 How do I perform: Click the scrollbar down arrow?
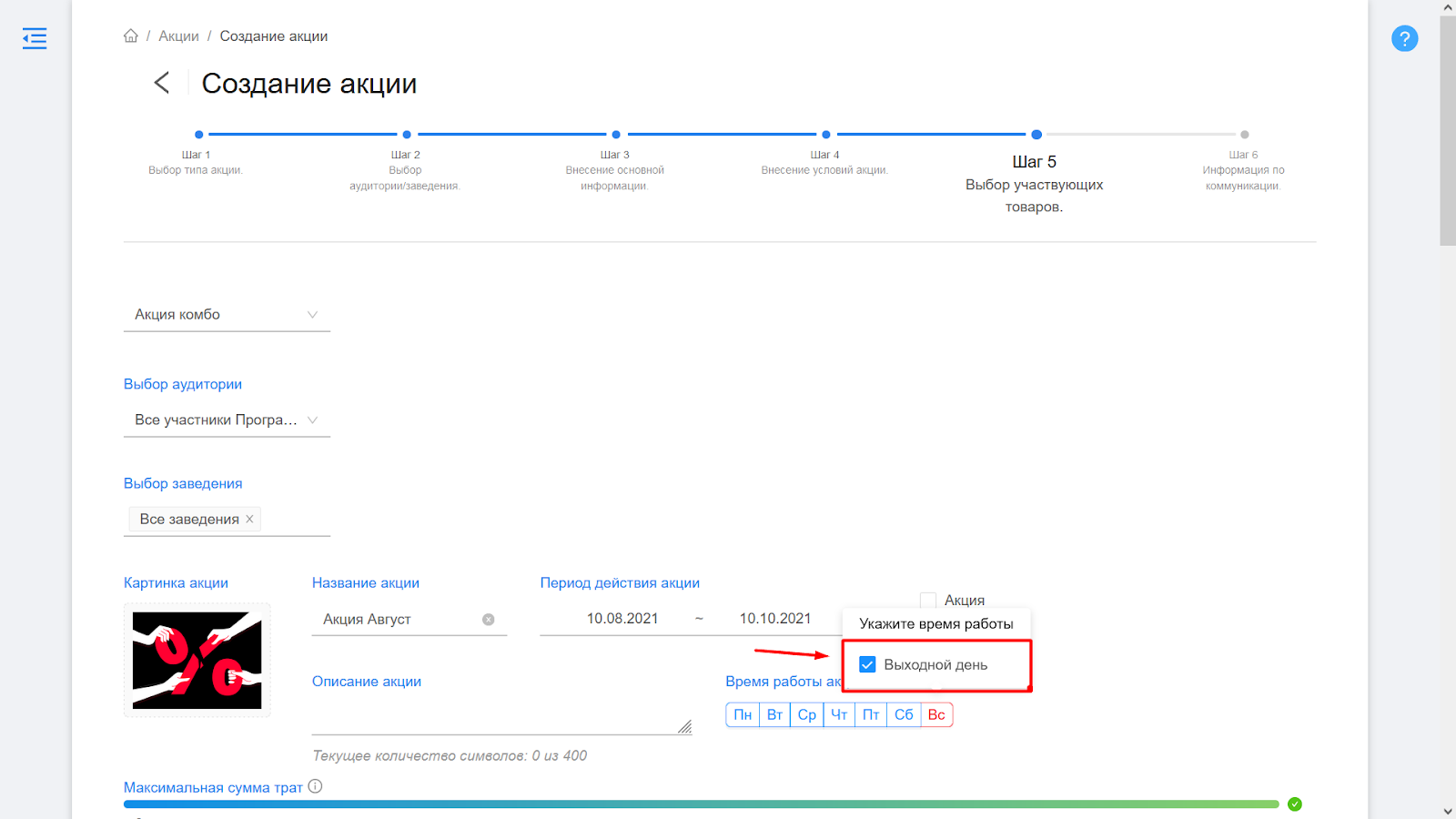coord(1447,811)
